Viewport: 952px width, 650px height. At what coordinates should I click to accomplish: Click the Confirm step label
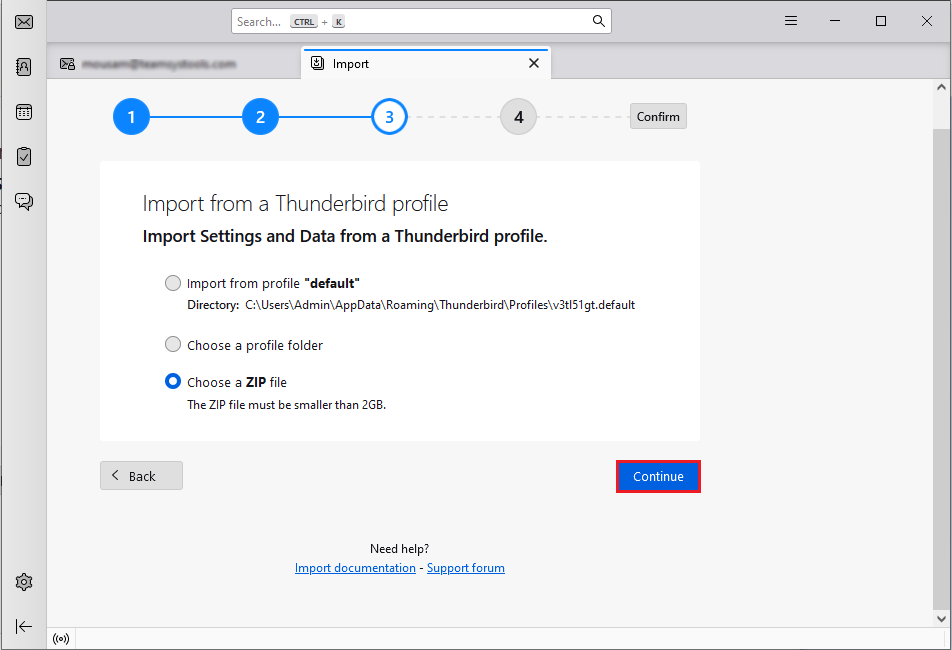click(658, 117)
